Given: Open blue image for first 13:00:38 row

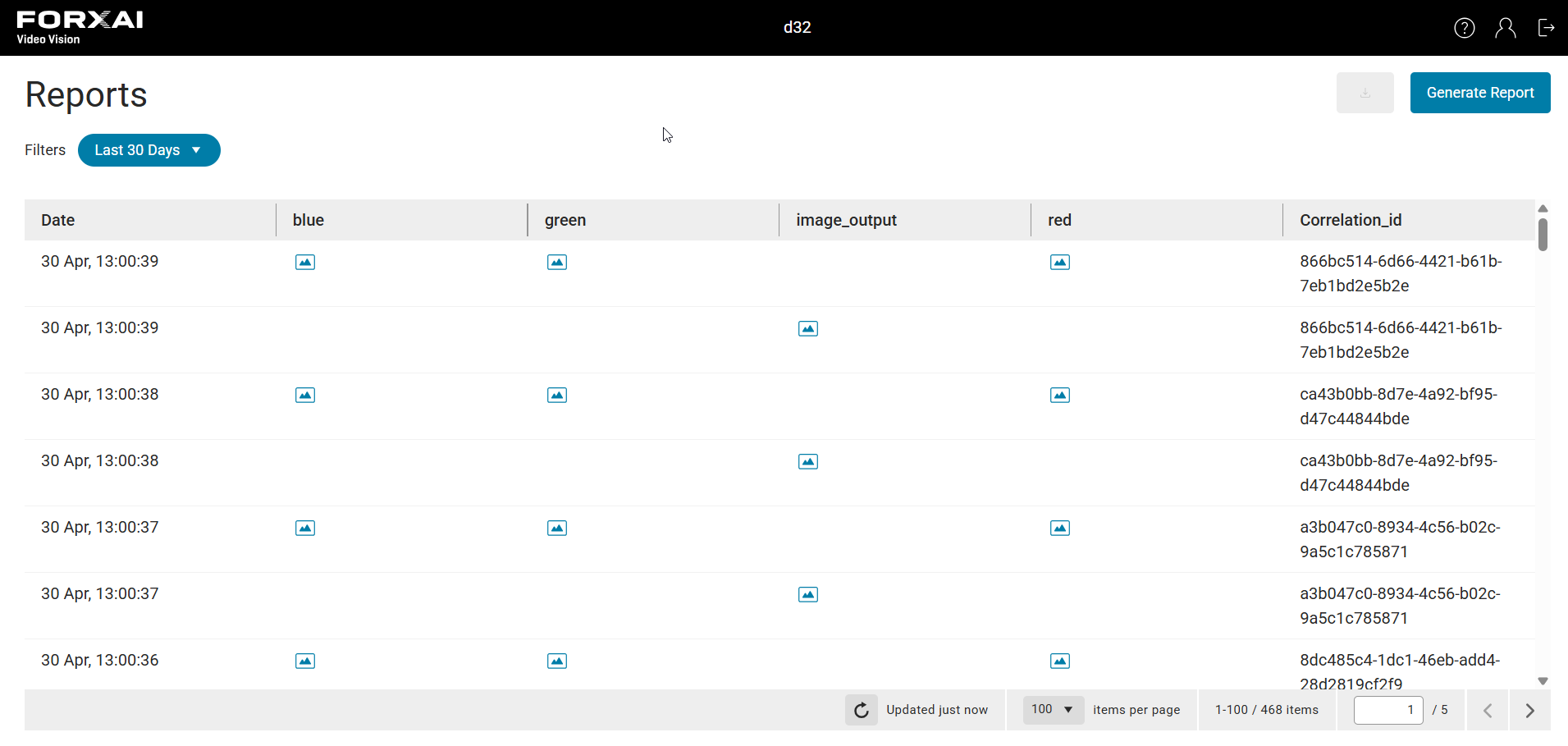Looking at the screenshot, I should coord(305,396).
